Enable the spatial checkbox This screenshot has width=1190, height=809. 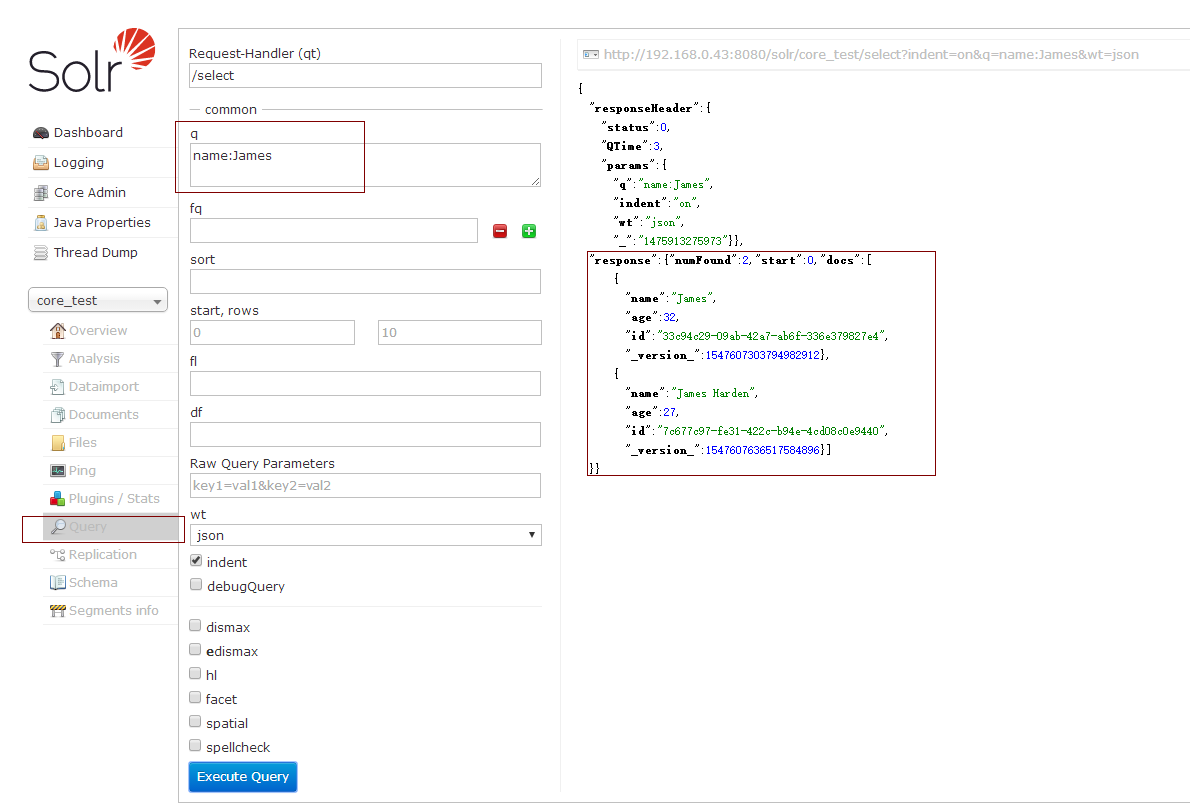195,722
